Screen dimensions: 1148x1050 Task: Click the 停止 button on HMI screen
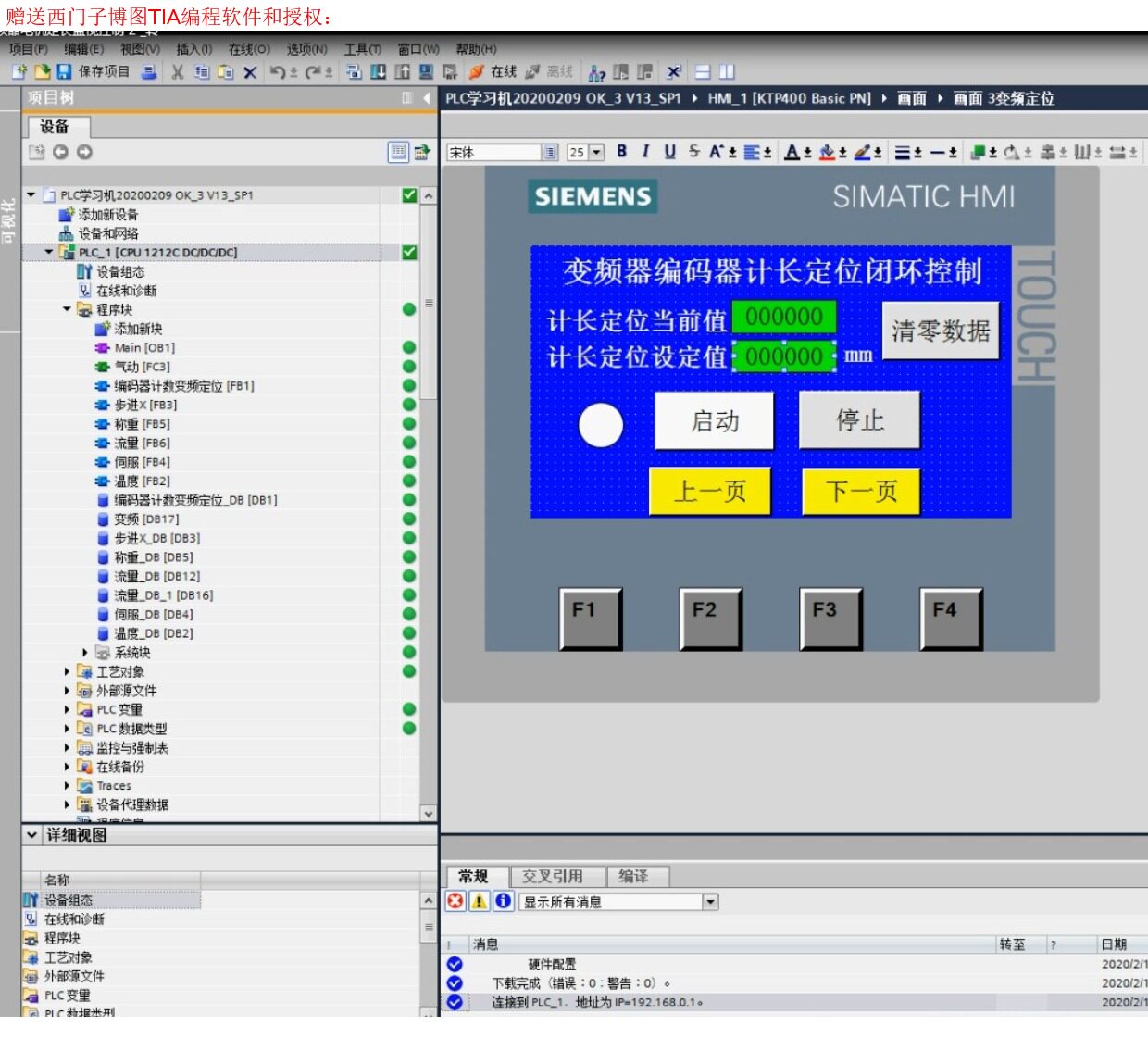click(x=860, y=420)
